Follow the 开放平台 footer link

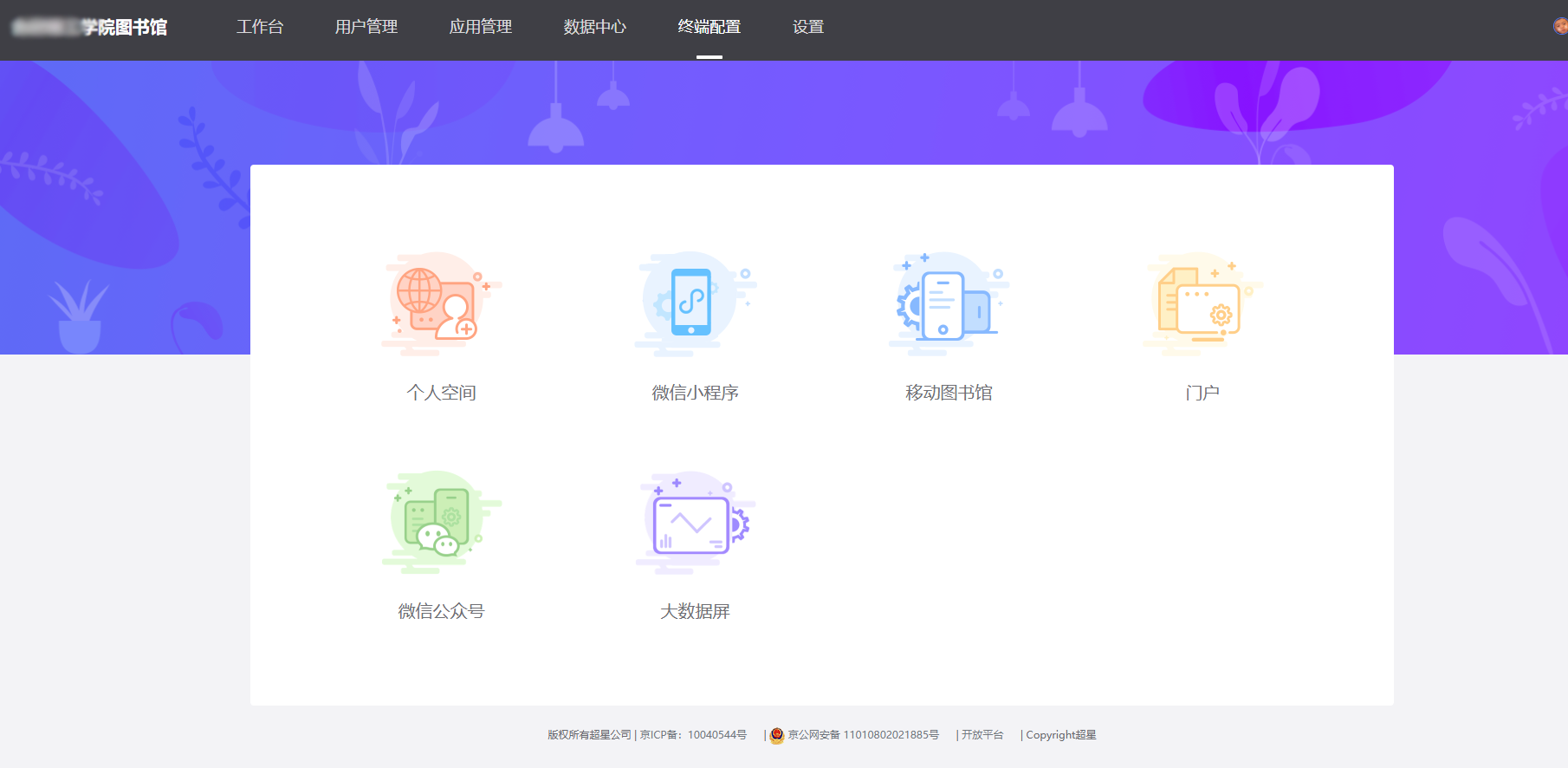click(x=982, y=735)
